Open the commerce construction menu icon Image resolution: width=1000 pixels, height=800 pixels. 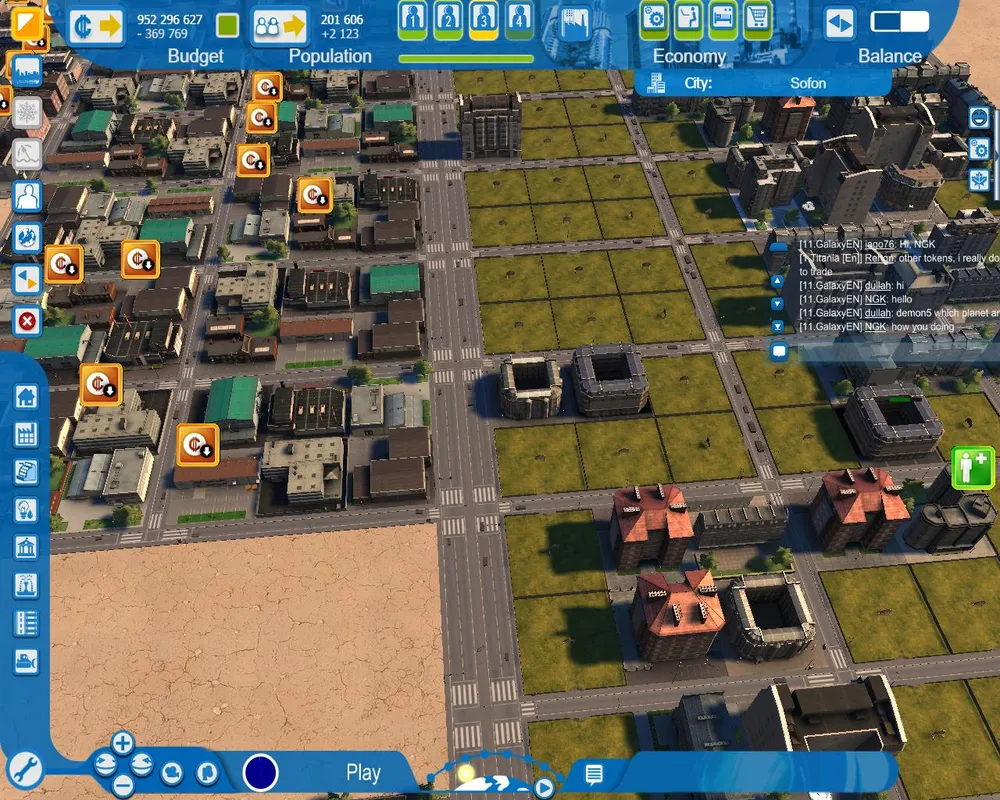(26, 473)
